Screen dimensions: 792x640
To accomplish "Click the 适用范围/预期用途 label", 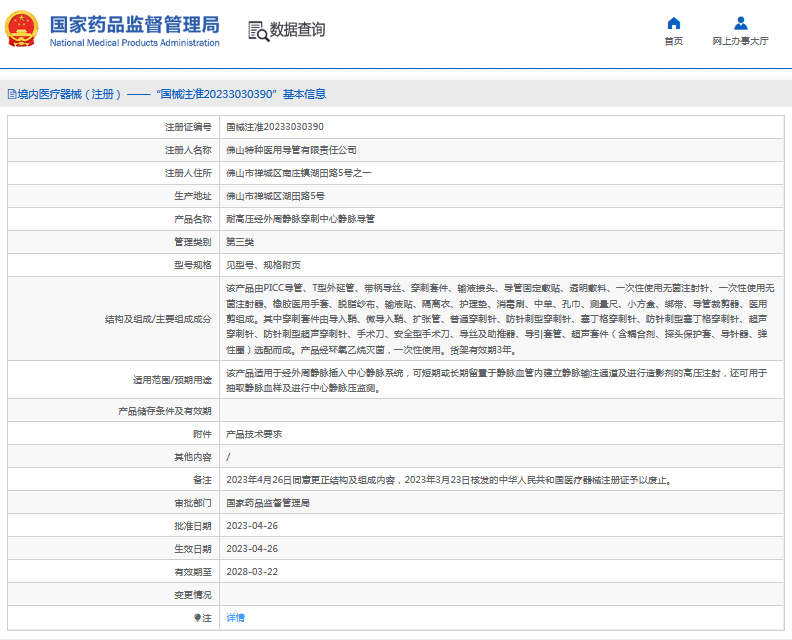I will [x=172, y=380].
